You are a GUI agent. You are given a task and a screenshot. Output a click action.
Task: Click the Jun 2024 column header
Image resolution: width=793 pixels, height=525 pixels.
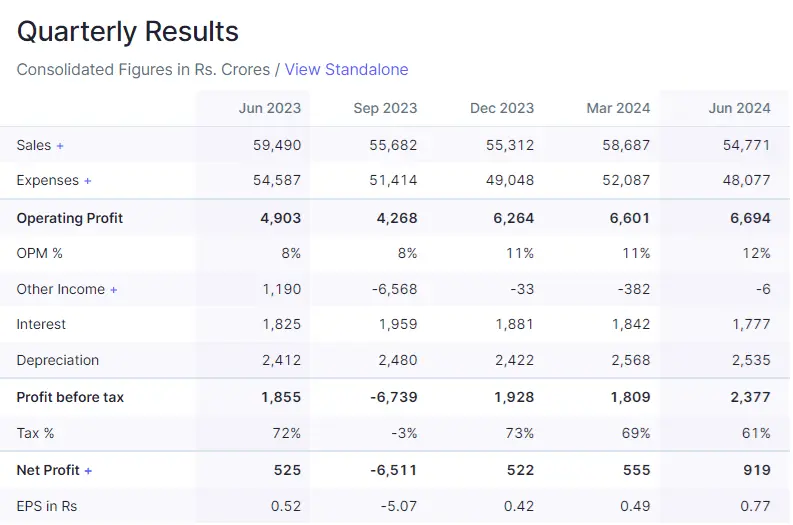click(739, 108)
